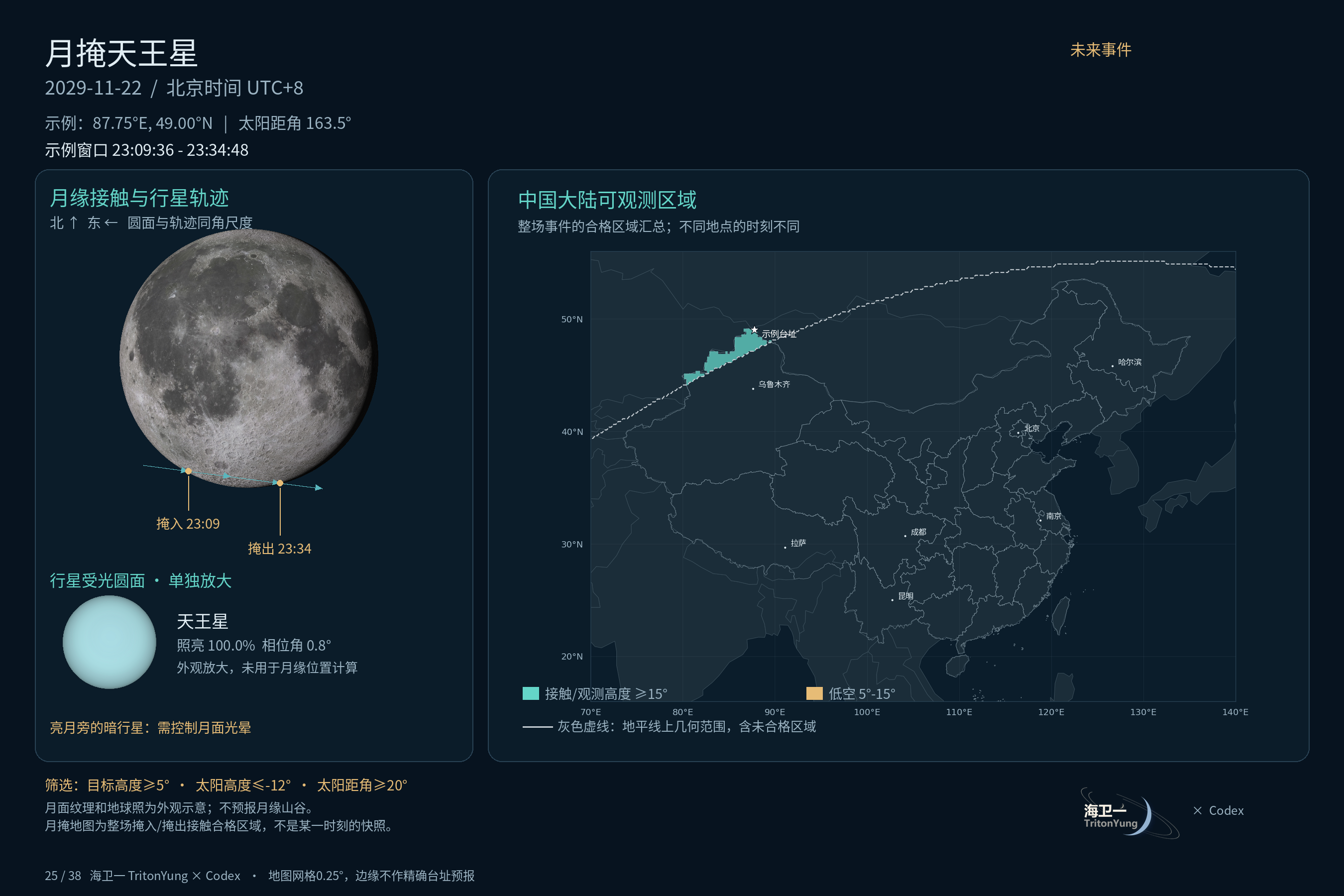Screen dimensions: 1344x896
Task: Click the 掩入 23:09 ingress marker dot
Action: tap(189, 471)
